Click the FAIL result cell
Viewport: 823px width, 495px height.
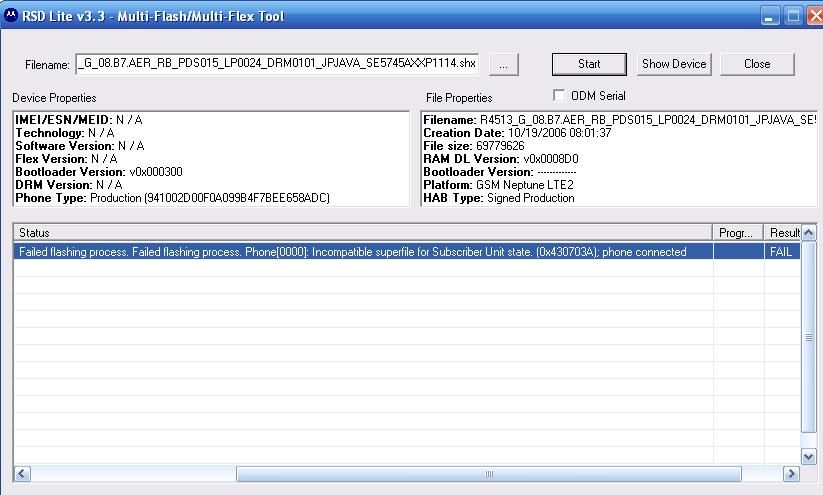[x=782, y=251]
